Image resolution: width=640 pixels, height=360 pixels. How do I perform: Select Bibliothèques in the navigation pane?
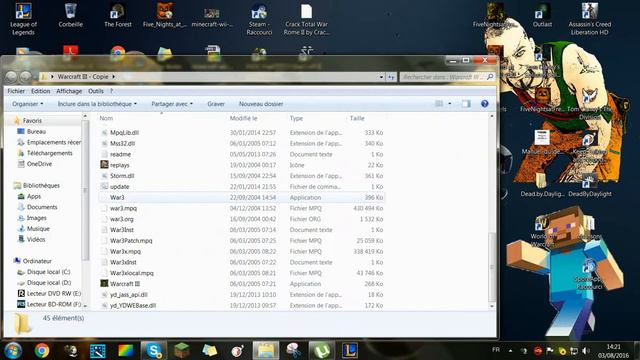[41, 185]
